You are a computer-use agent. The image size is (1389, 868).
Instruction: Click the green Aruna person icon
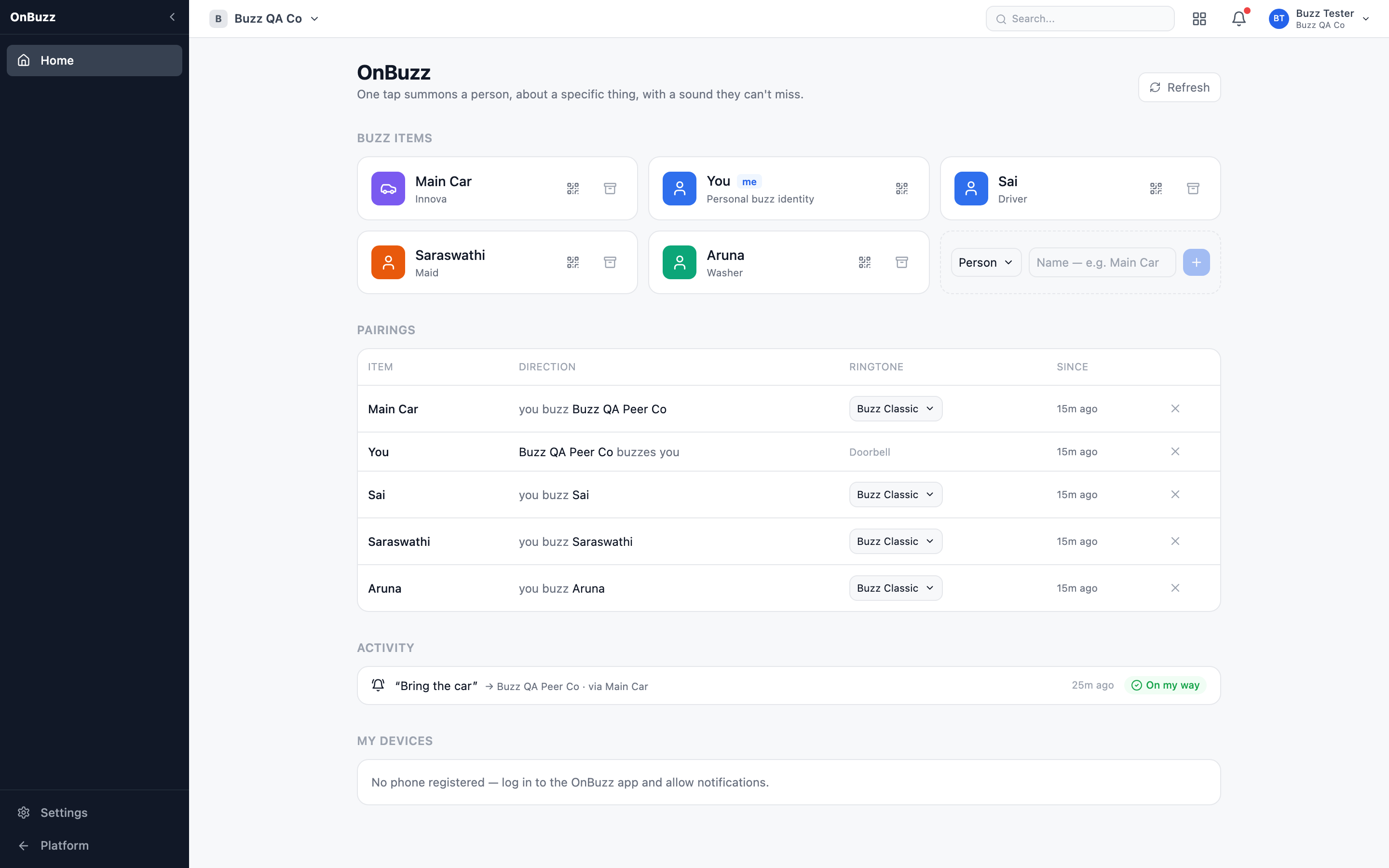(680, 262)
